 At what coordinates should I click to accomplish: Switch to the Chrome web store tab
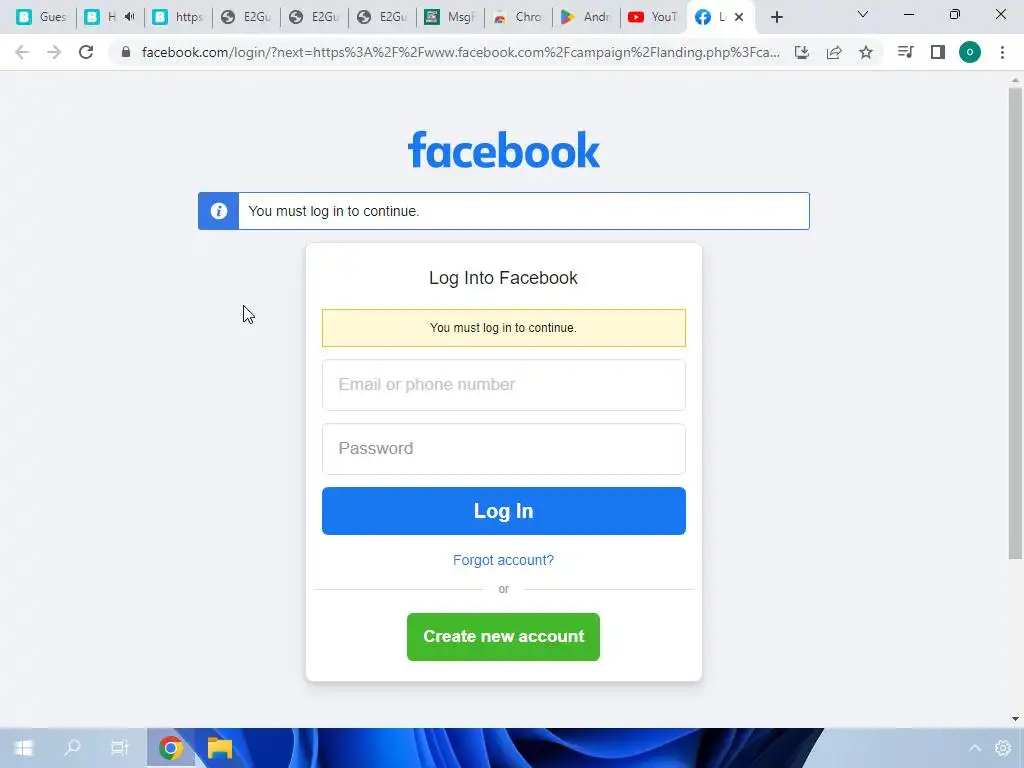click(517, 17)
